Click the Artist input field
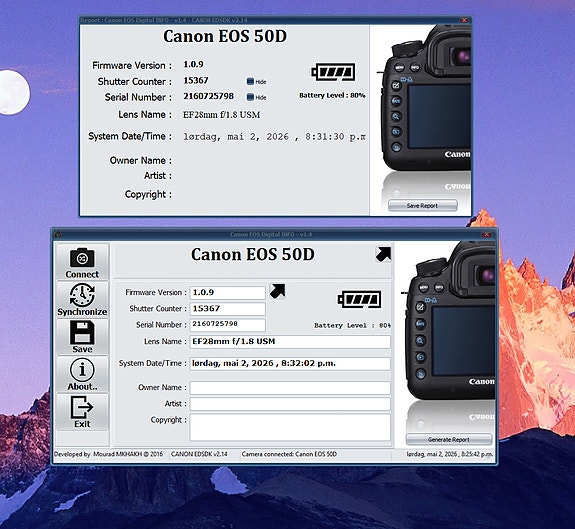Screen dimensions: 575x529 [x=290, y=404]
